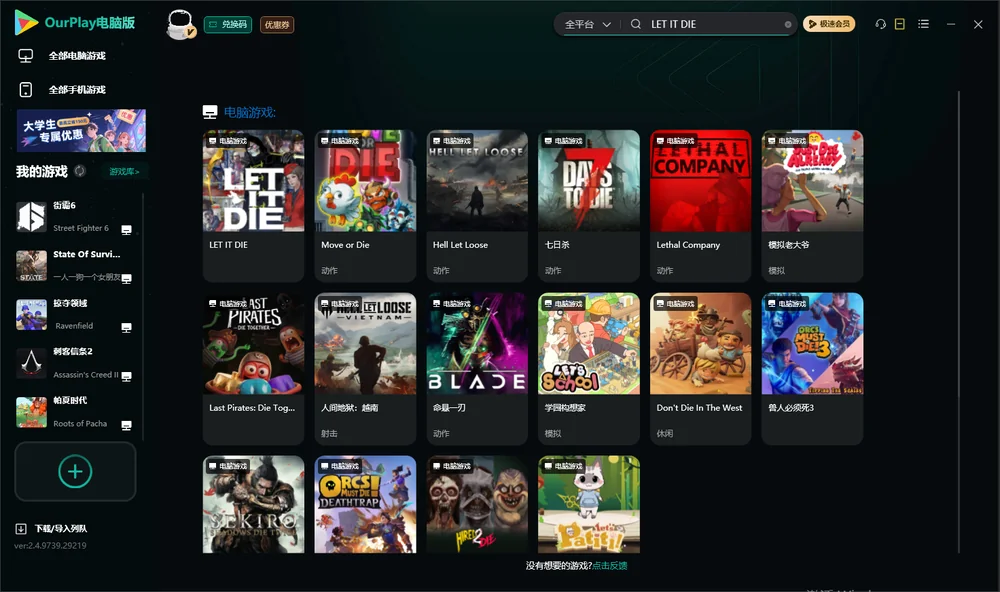Open the Sekiro game cover
The image size is (1000, 592).
[253, 504]
